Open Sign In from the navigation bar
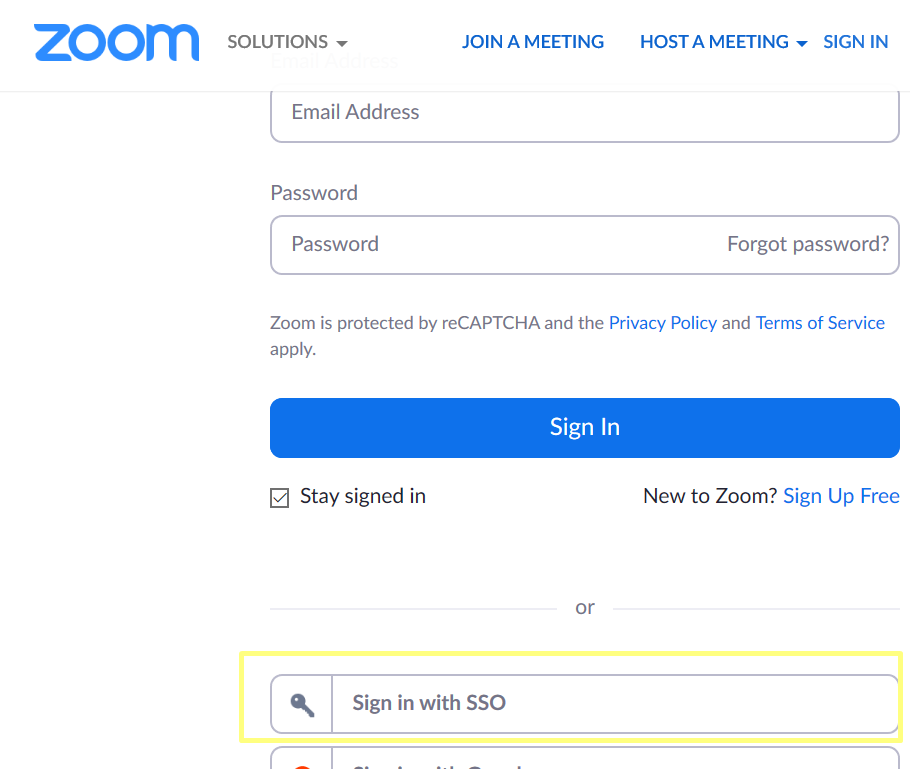 (x=855, y=42)
